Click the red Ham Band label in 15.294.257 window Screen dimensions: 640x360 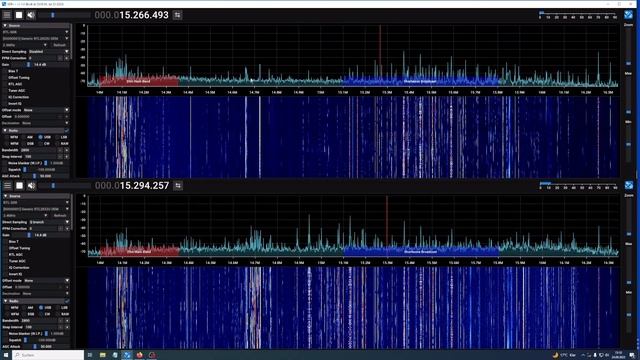139,252
